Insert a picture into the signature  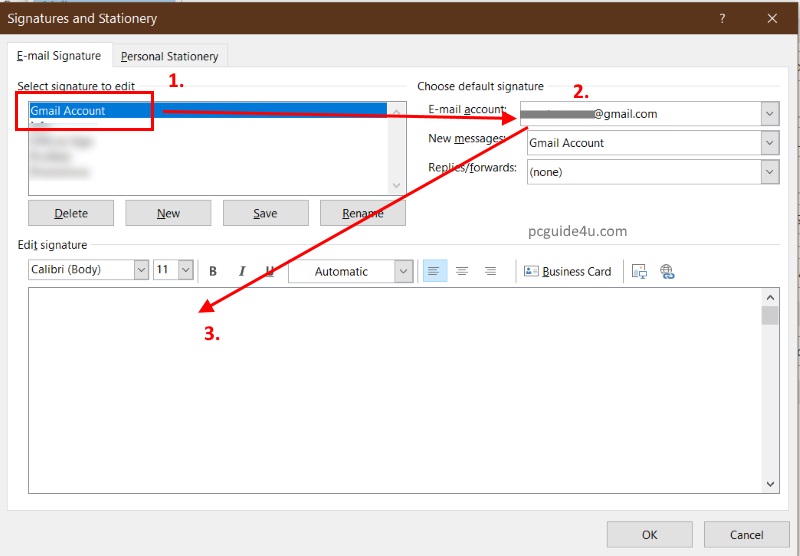(x=640, y=271)
